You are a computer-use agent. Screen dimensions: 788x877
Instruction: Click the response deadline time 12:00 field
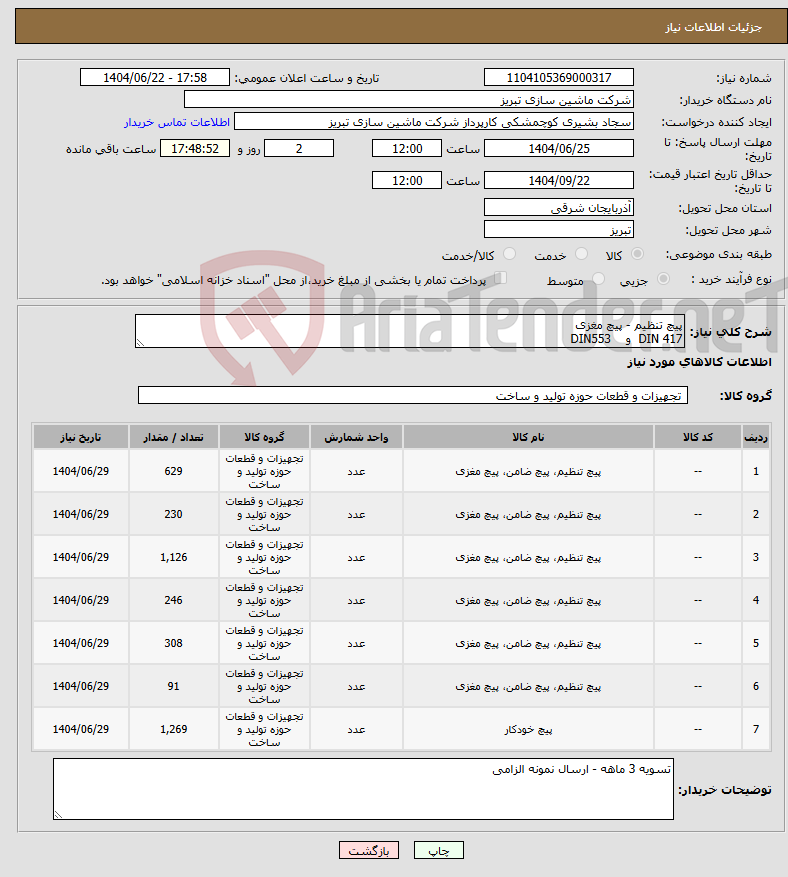[x=407, y=149]
